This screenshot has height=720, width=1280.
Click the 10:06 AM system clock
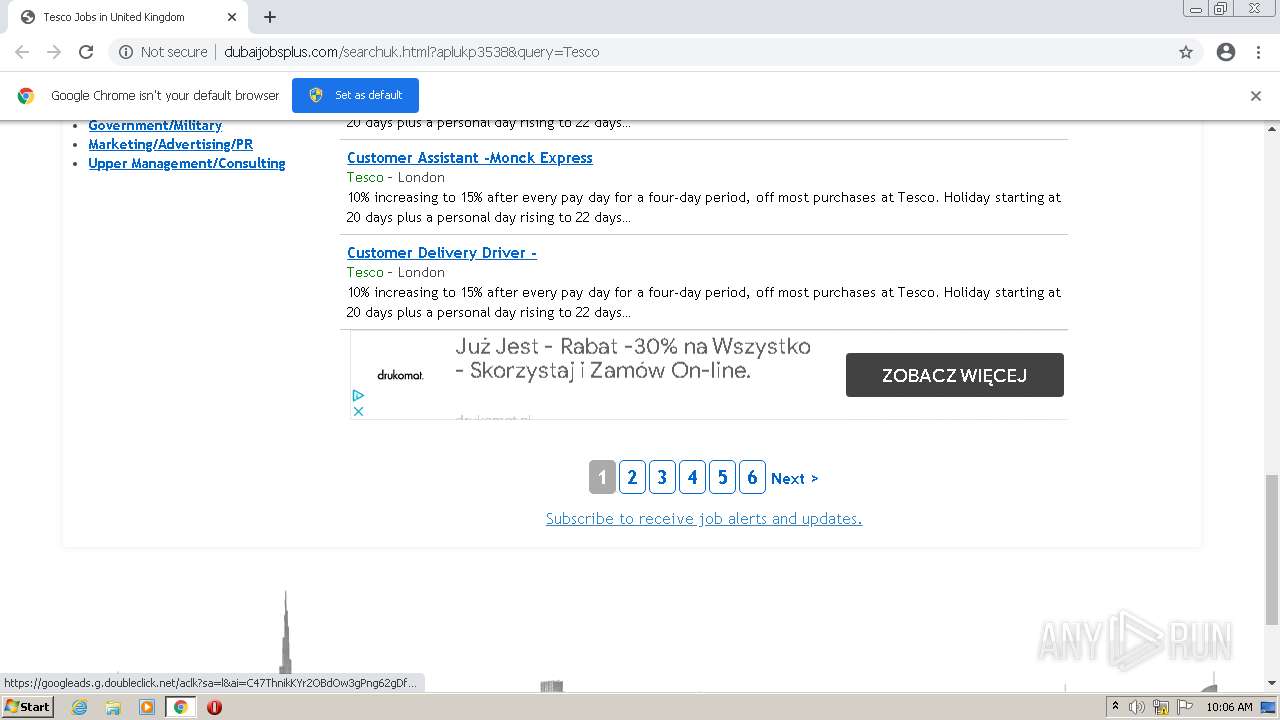pos(1229,707)
